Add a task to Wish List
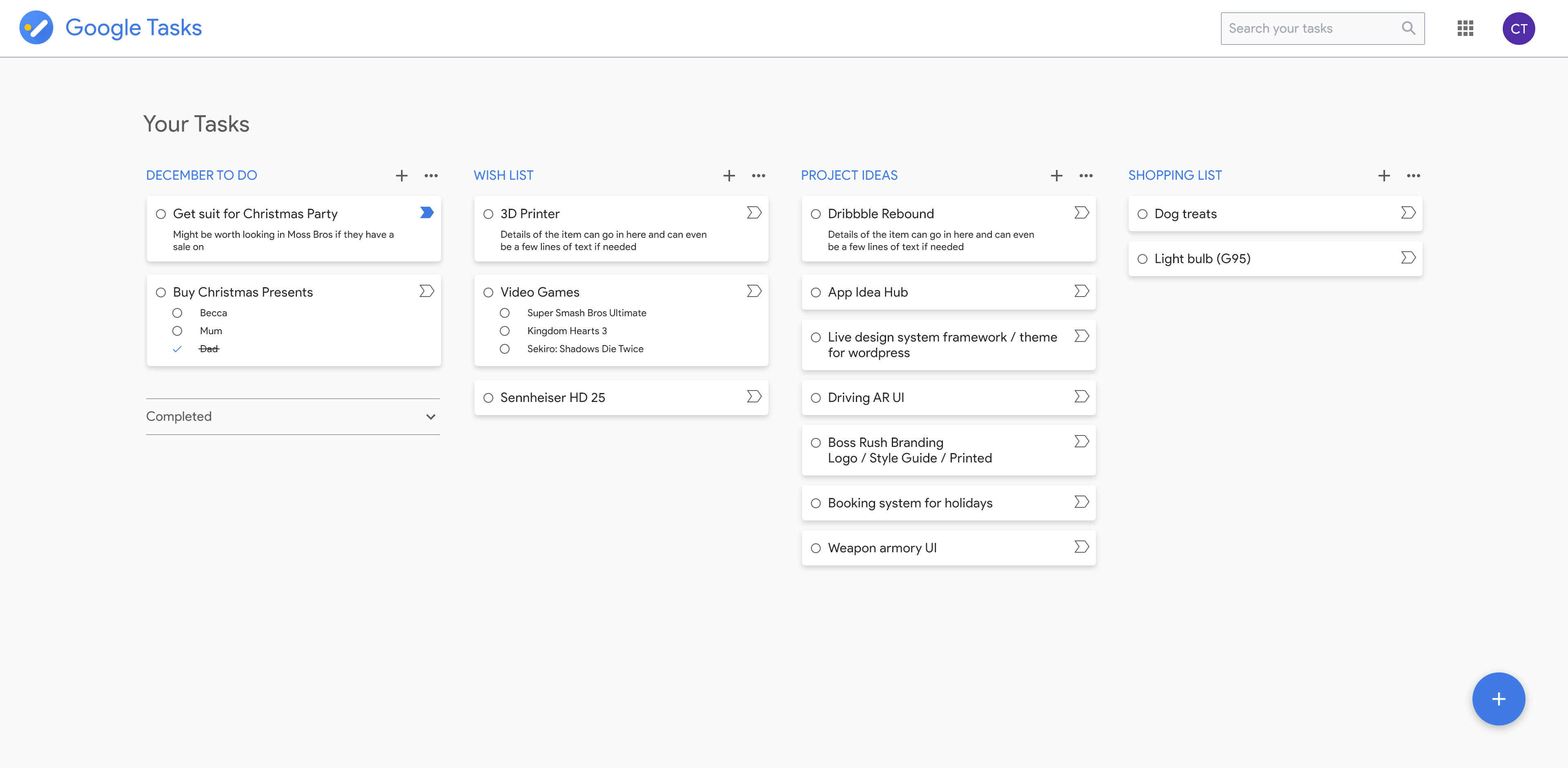1568x768 pixels. point(728,176)
